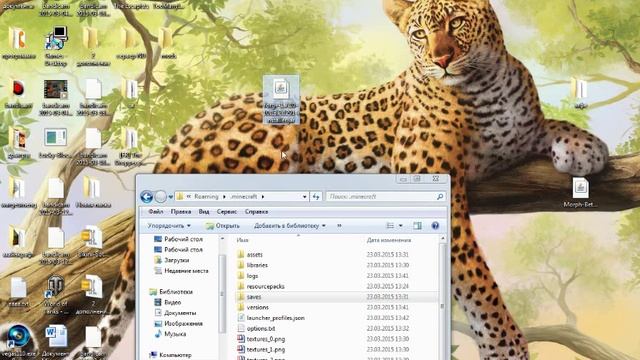Click the navigation pane scroll-up arrow
640x360 pixels.
click(222, 239)
